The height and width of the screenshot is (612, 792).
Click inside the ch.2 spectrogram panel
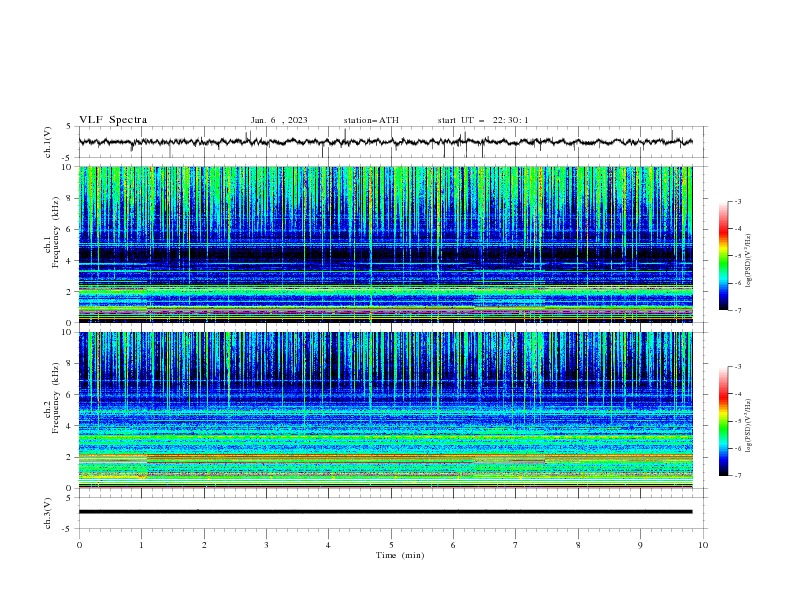pyautogui.click(x=385, y=410)
